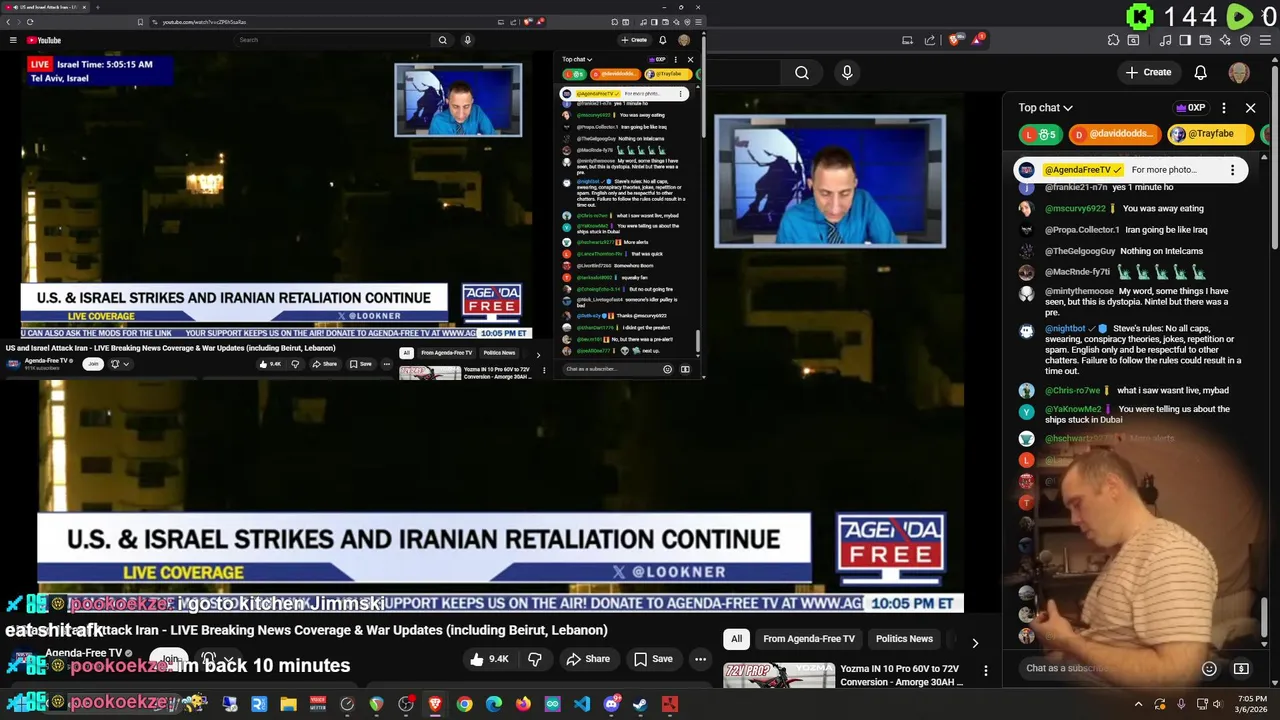Click the YouTube logo in the small browser window
The height and width of the screenshot is (720, 1280).
pyautogui.click(x=44, y=40)
